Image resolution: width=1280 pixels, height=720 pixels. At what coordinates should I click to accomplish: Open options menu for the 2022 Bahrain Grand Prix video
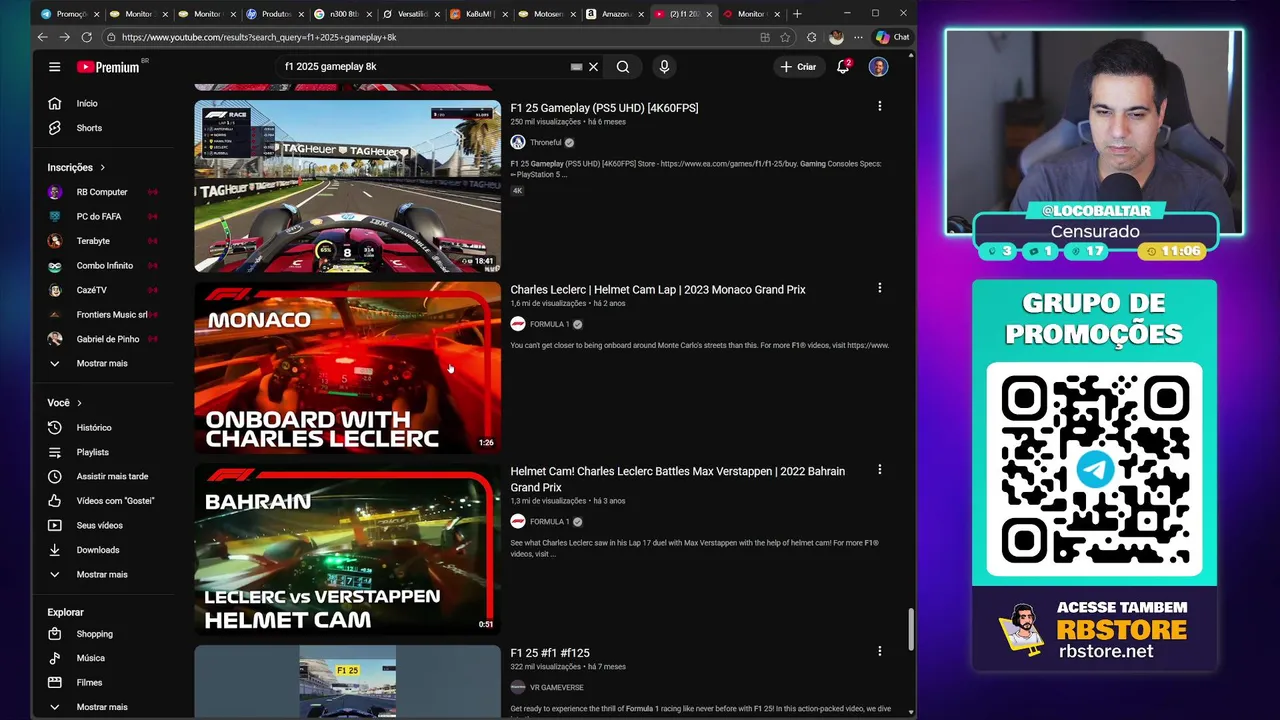pyautogui.click(x=879, y=470)
